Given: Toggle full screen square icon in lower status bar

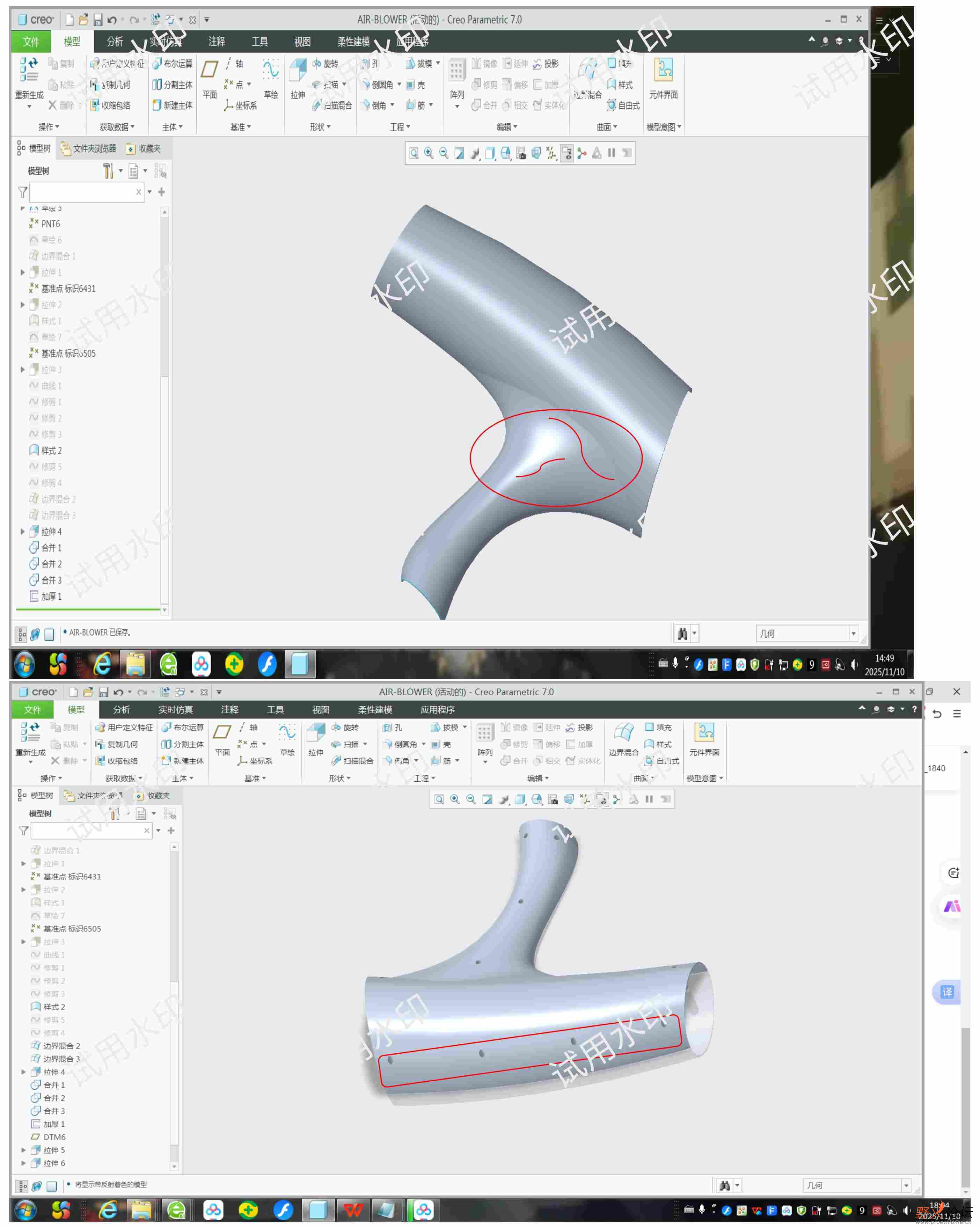Looking at the screenshot, I should click(51, 1186).
